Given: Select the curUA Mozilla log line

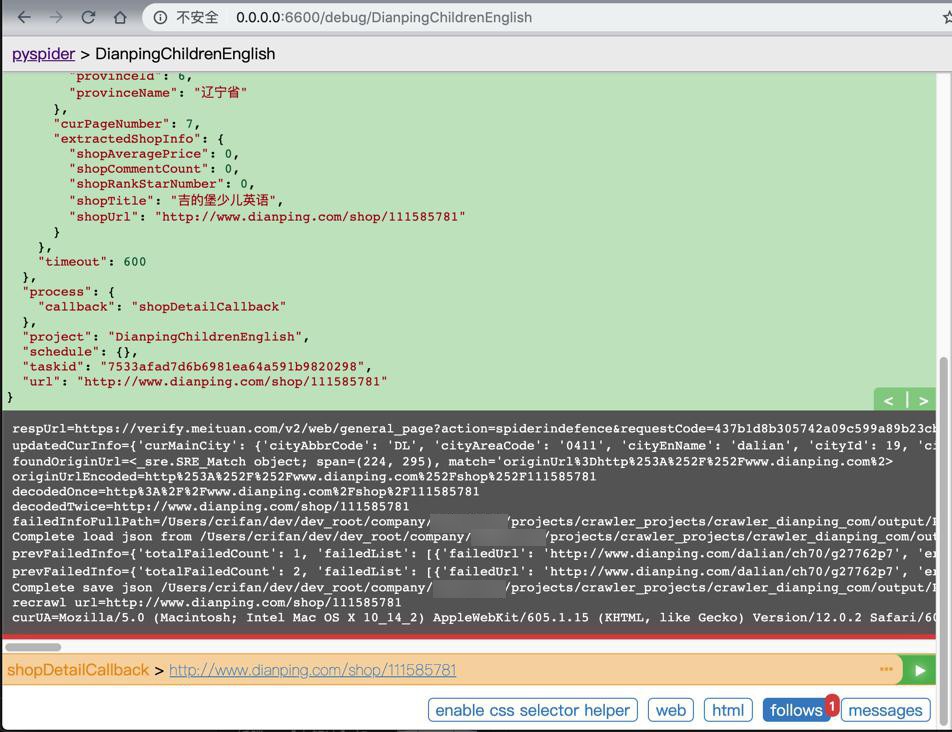Looking at the screenshot, I should tap(474, 618).
